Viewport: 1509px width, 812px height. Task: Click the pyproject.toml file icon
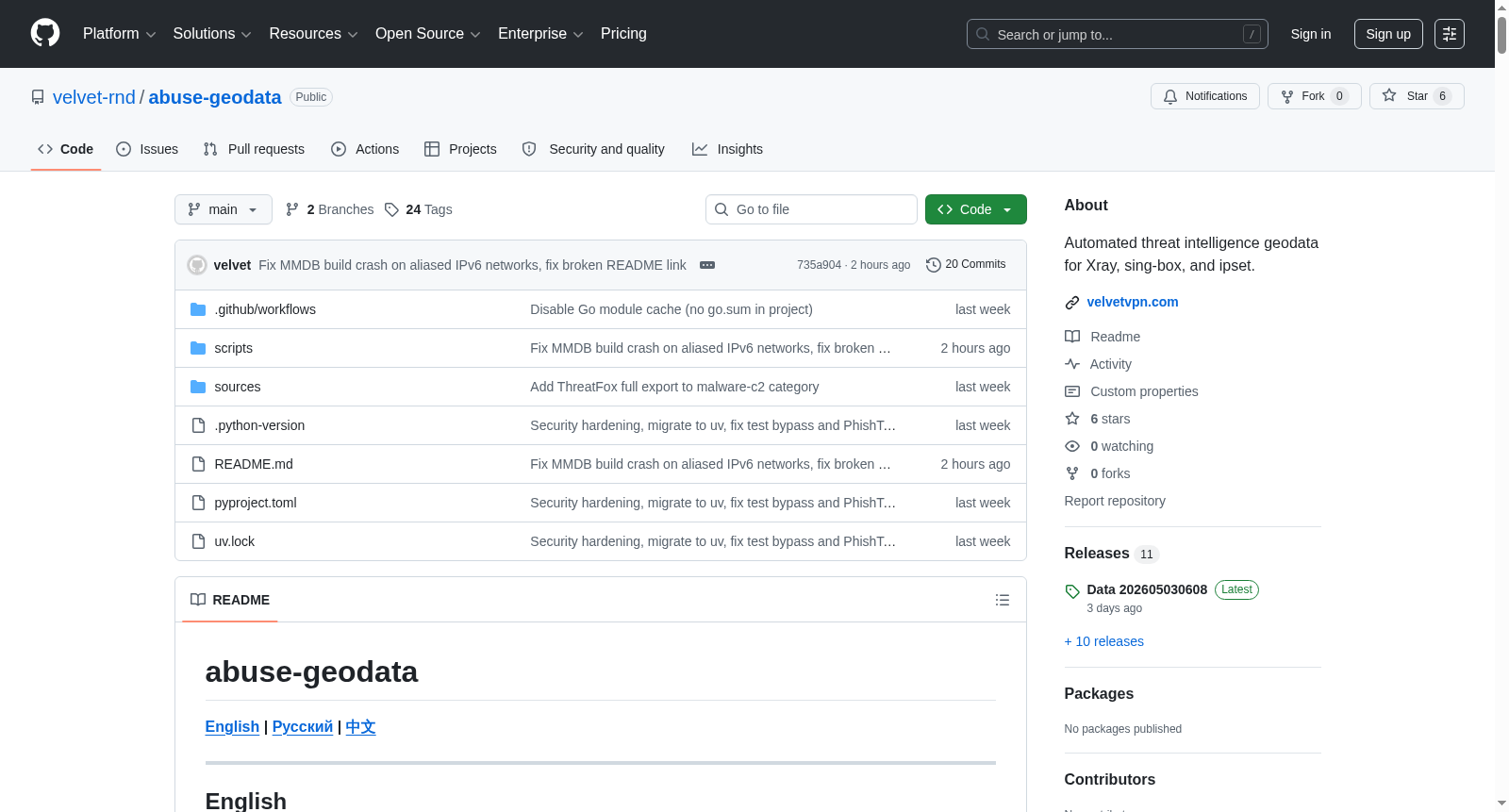pos(198,503)
